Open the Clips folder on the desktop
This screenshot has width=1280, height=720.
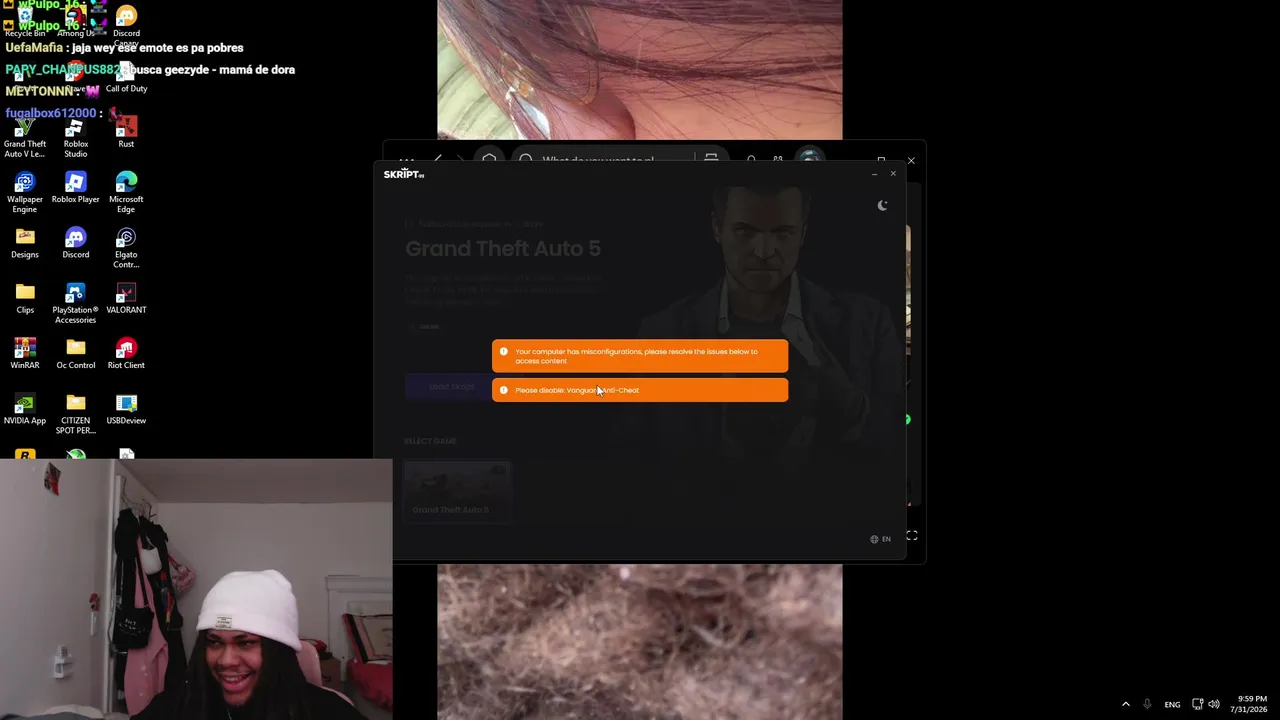[25, 298]
